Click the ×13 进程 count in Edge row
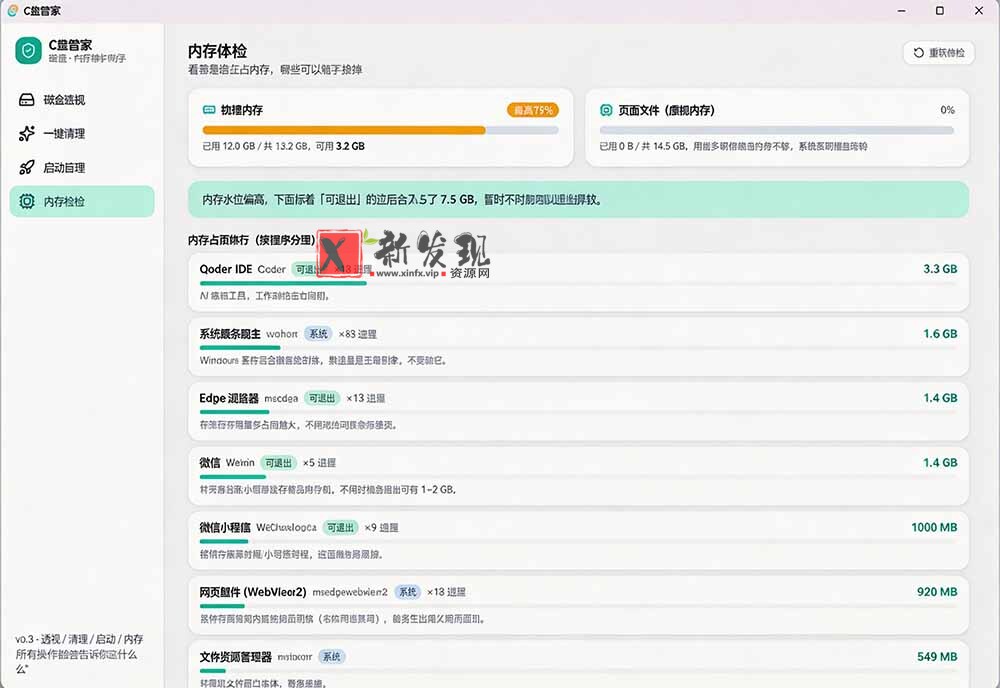1000x688 pixels. (x=365, y=399)
